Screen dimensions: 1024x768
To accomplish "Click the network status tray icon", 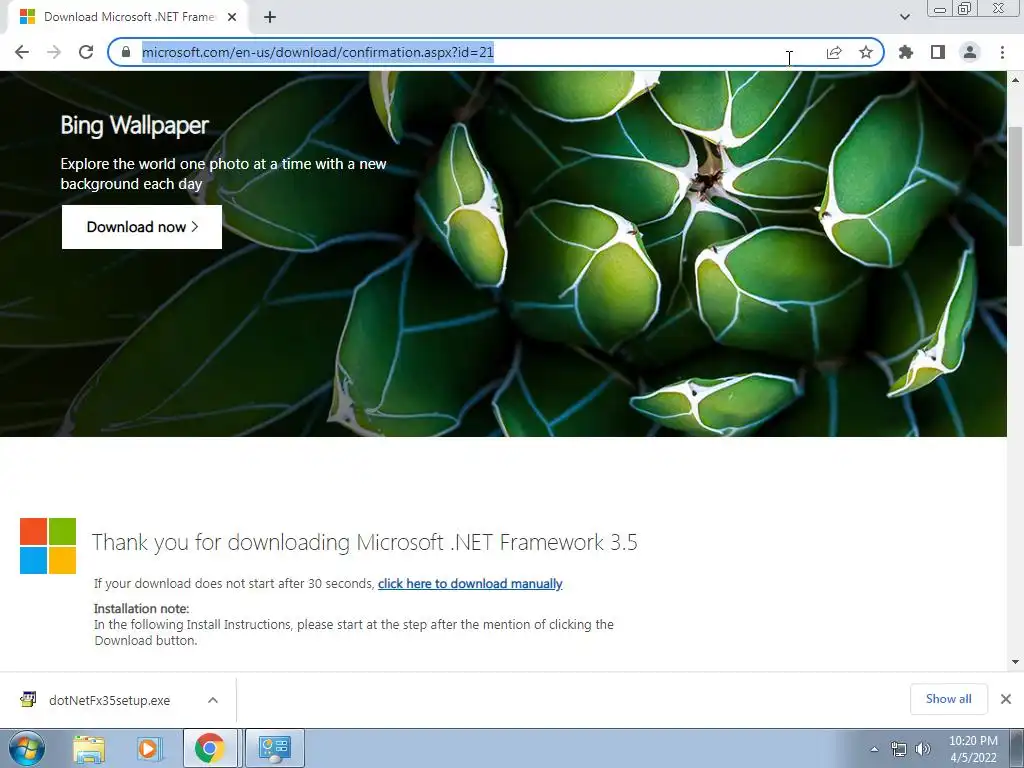I will point(899,749).
